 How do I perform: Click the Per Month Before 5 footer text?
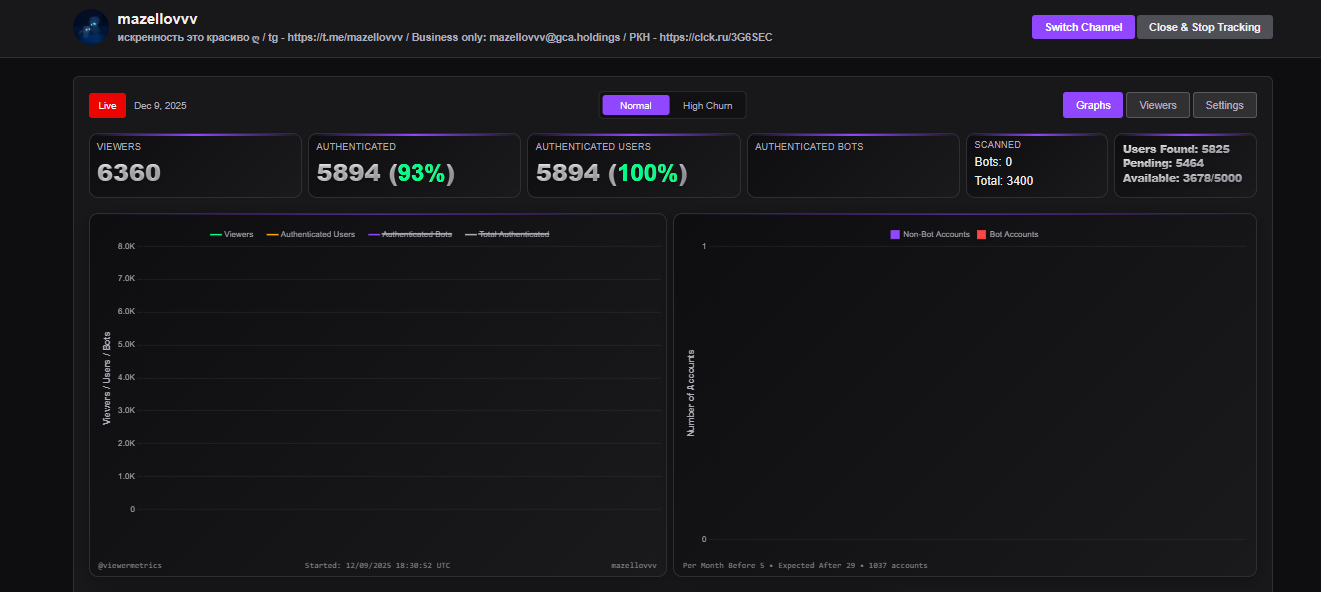pos(805,565)
